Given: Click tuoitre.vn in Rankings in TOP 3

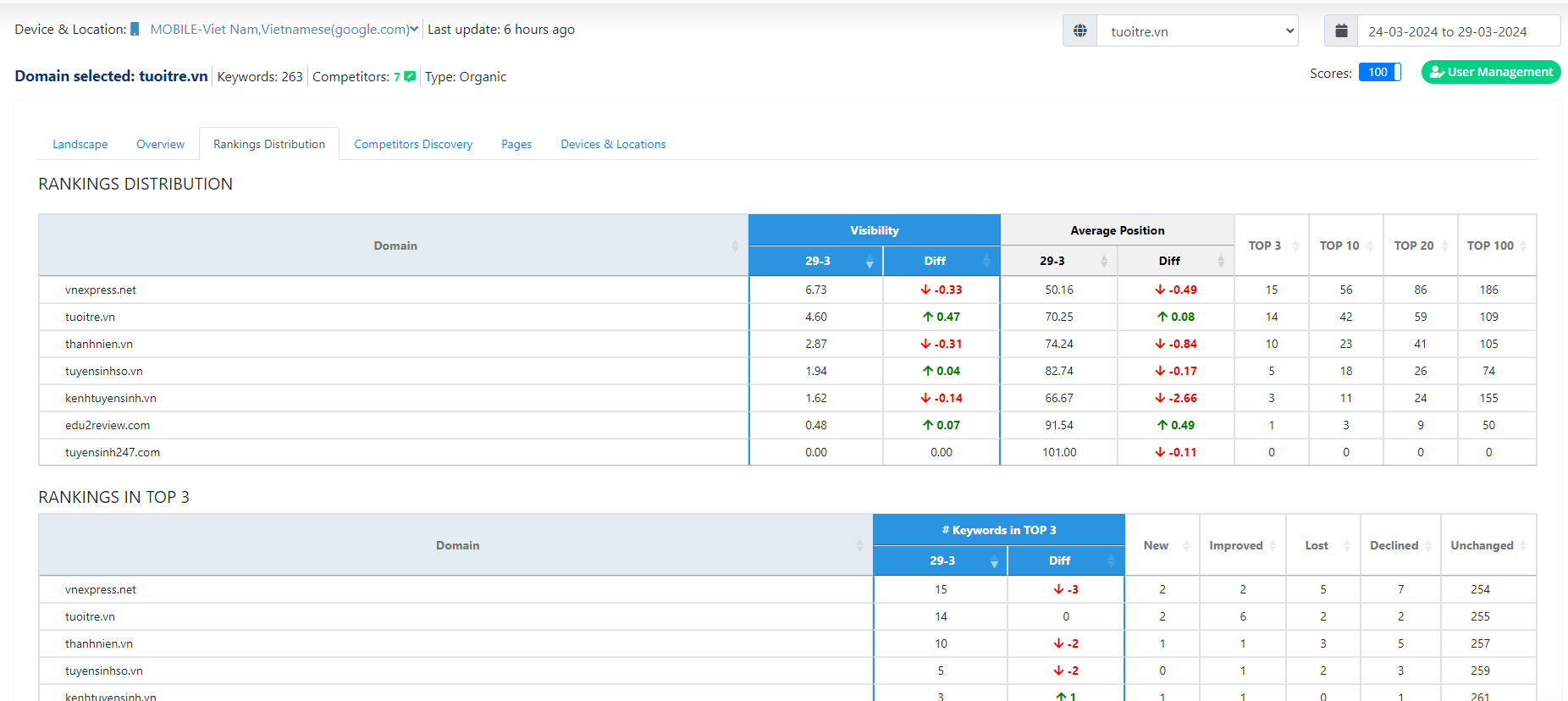Looking at the screenshot, I should click(x=90, y=616).
